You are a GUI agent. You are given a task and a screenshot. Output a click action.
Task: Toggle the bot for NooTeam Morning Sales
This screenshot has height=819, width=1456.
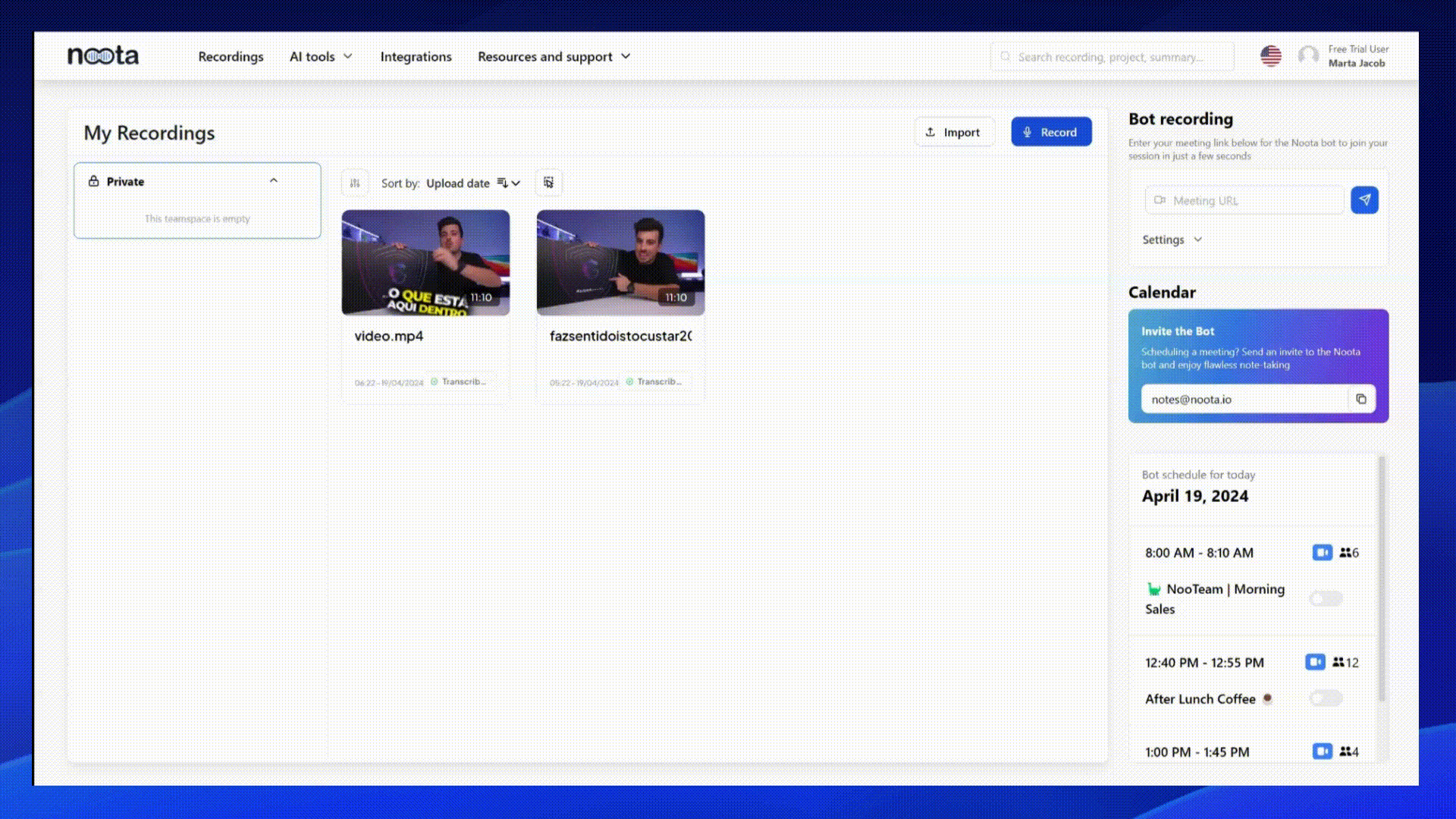pyautogui.click(x=1326, y=599)
